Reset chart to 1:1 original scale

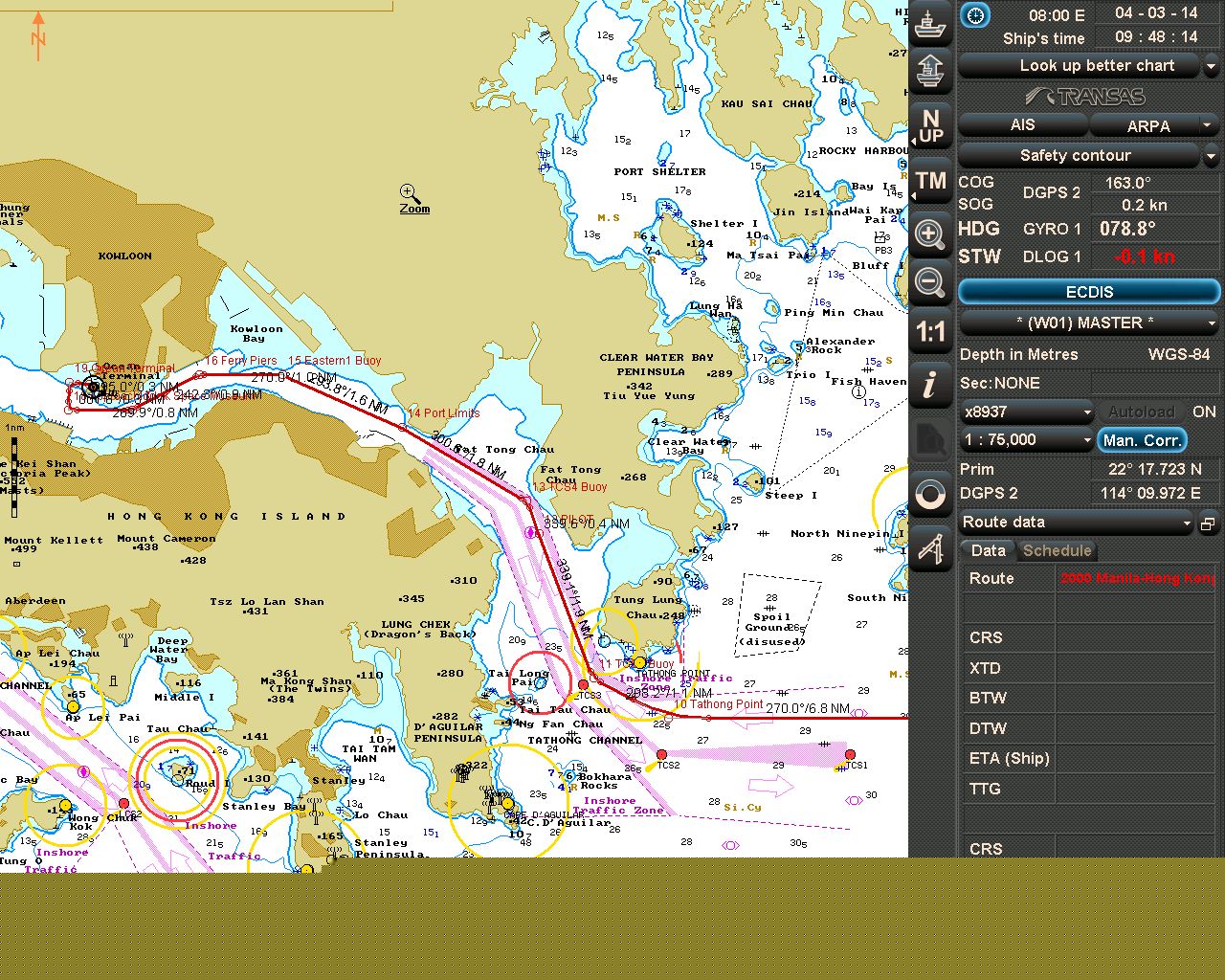(929, 332)
